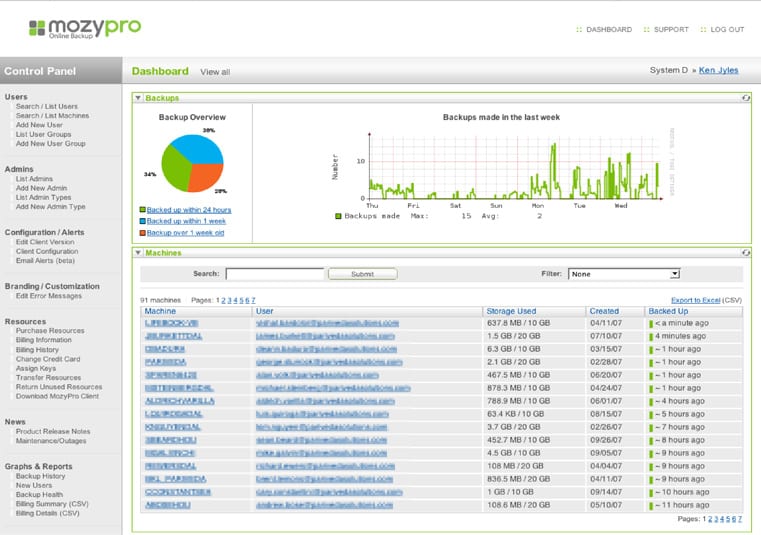Refresh the Backups panel icon
This screenshot has height=535, width=761.
[x=745, y=98]
